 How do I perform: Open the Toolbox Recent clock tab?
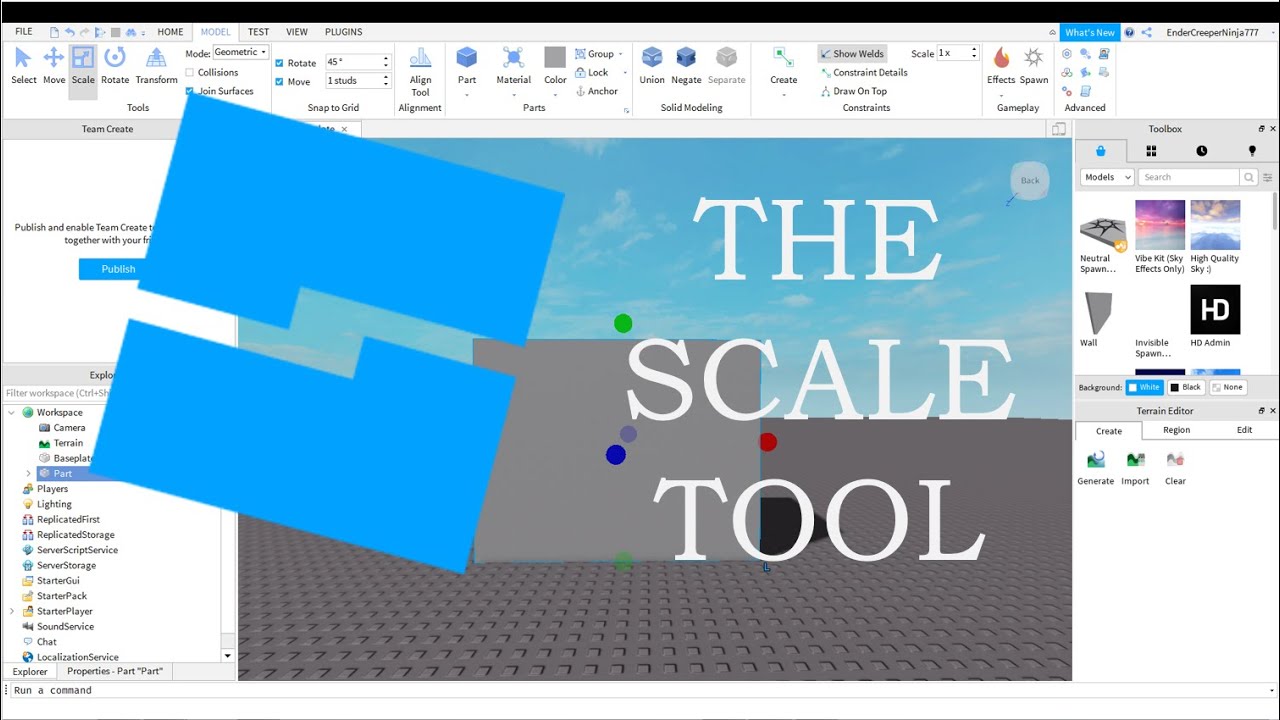pyautogui.click(x=1202, y=151)
